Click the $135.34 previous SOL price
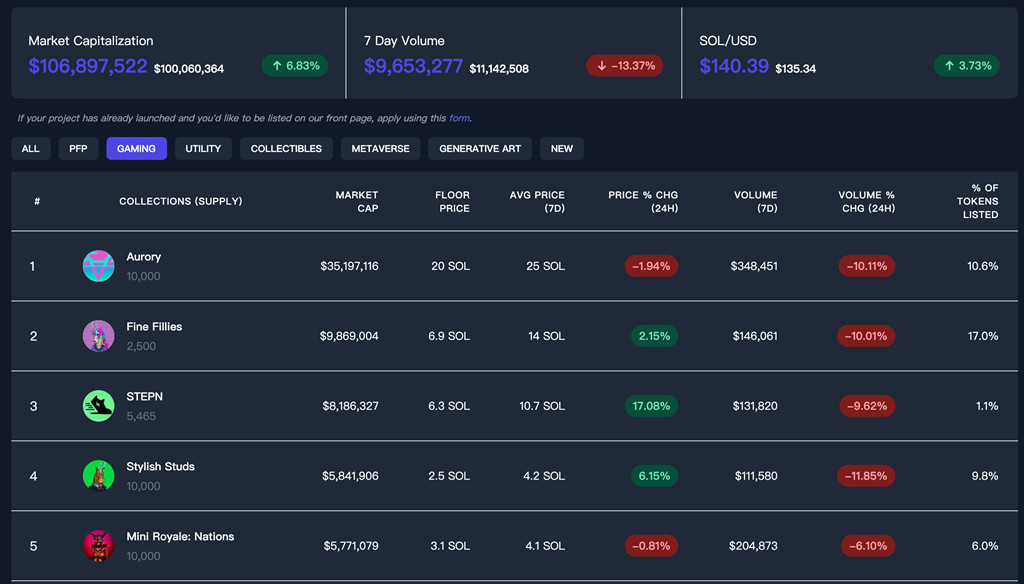 (x=795, y=69)
